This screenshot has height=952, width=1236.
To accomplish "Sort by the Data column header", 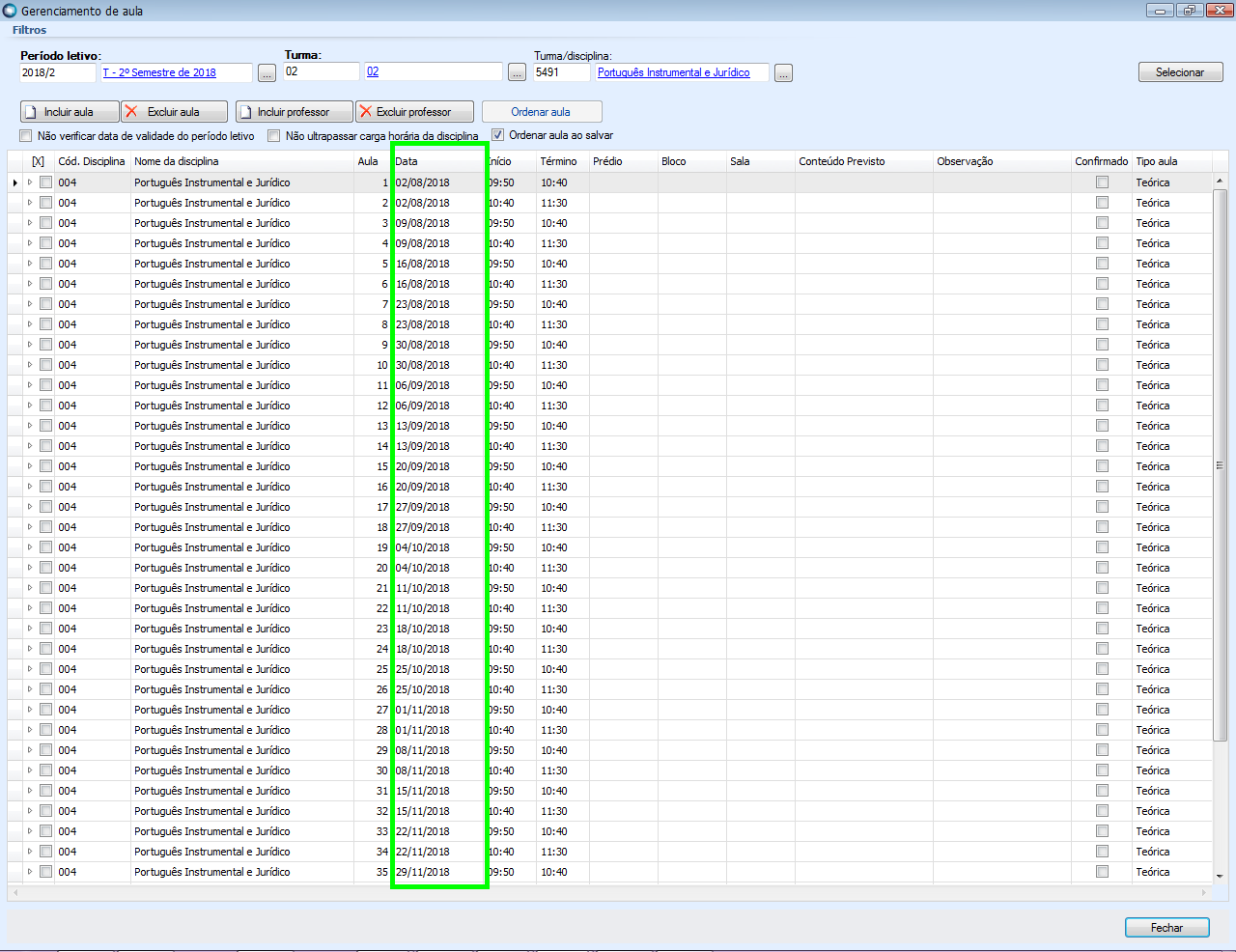I will [438, 161].
